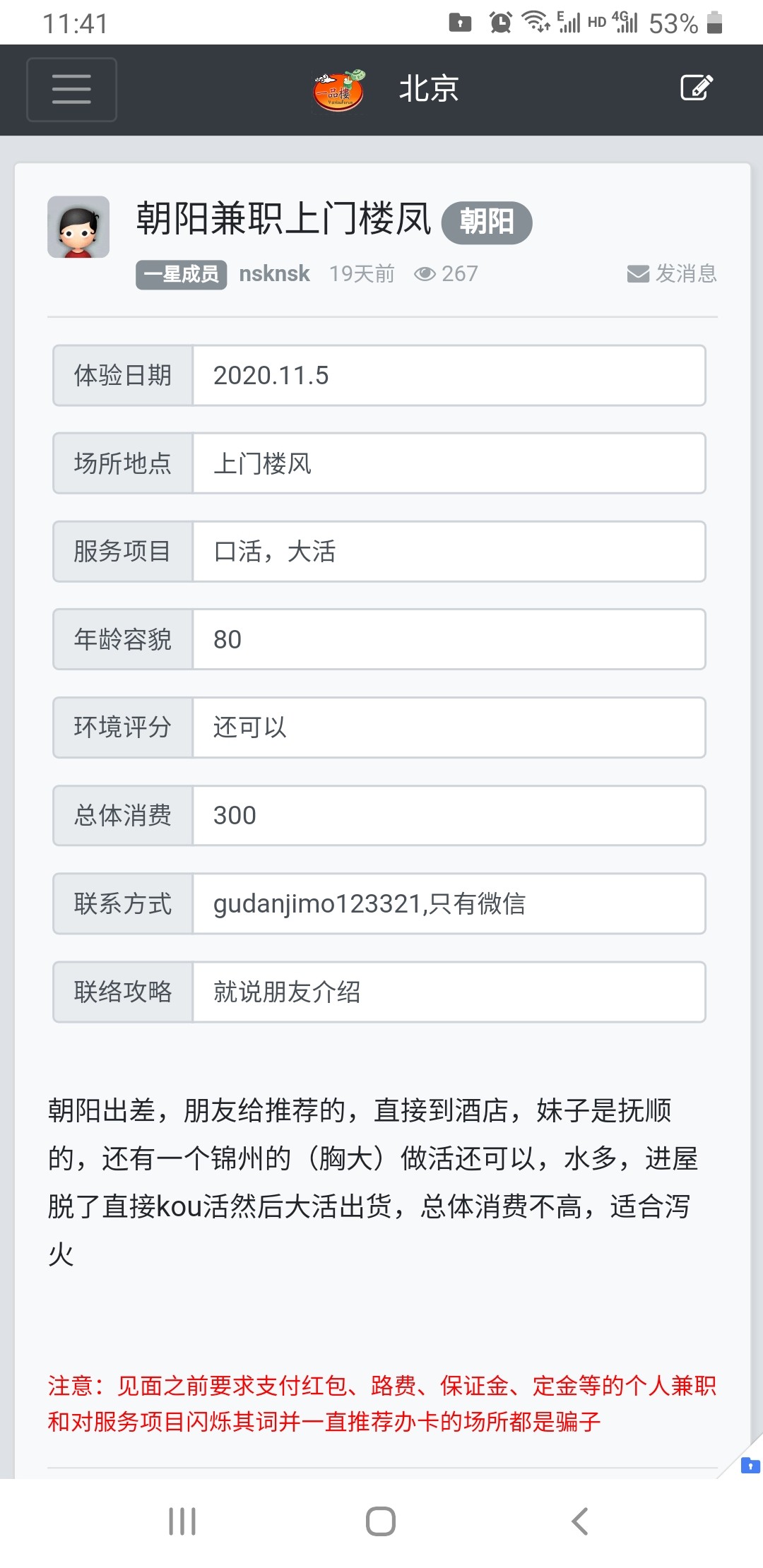Click the 一品楼 site logo
Screen dimensions: 763x1568
(339, 88)
